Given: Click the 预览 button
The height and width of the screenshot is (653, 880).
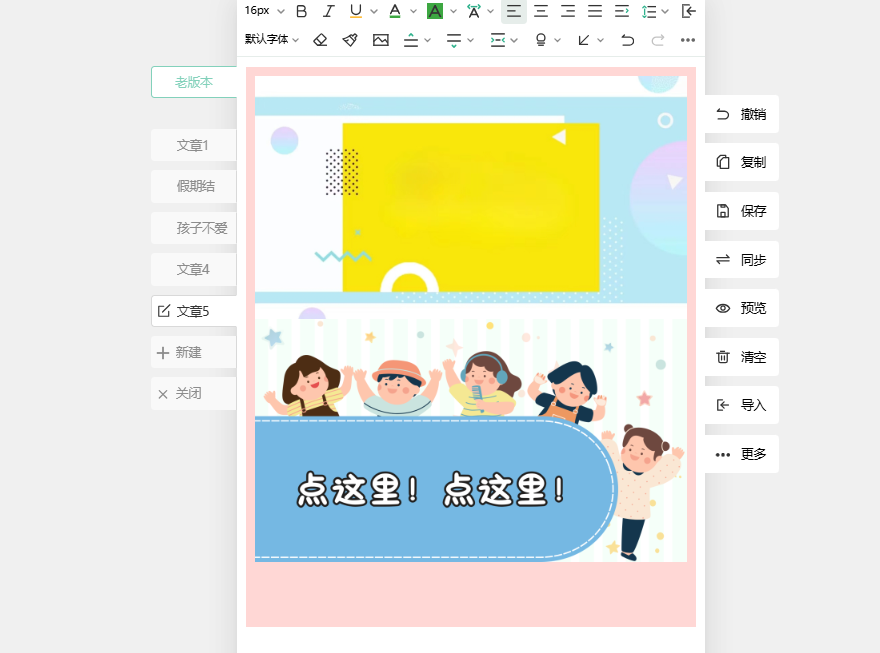Looking at the screenshot, I should coord(741,308).
